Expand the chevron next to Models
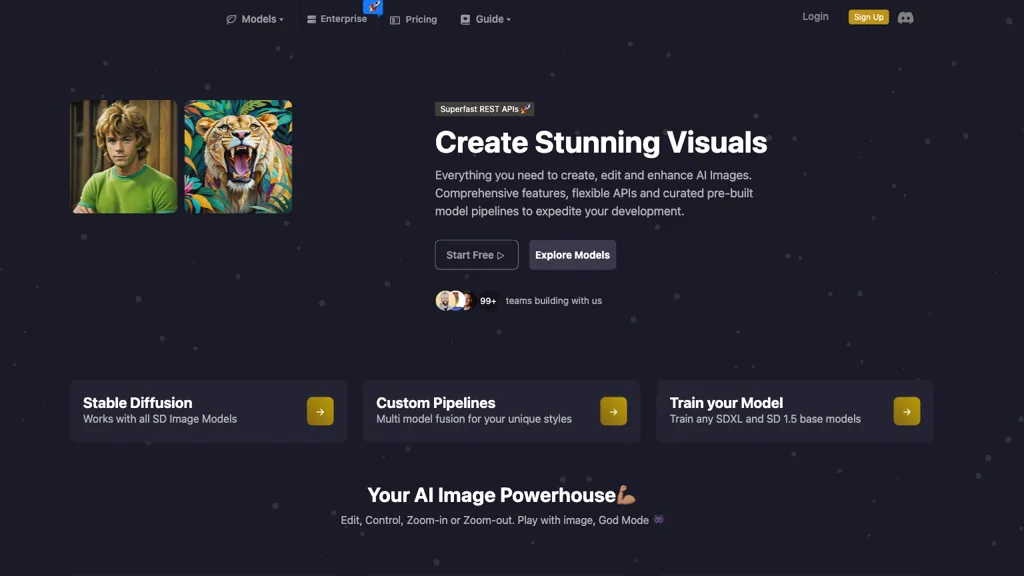 (x=282, y=19)
